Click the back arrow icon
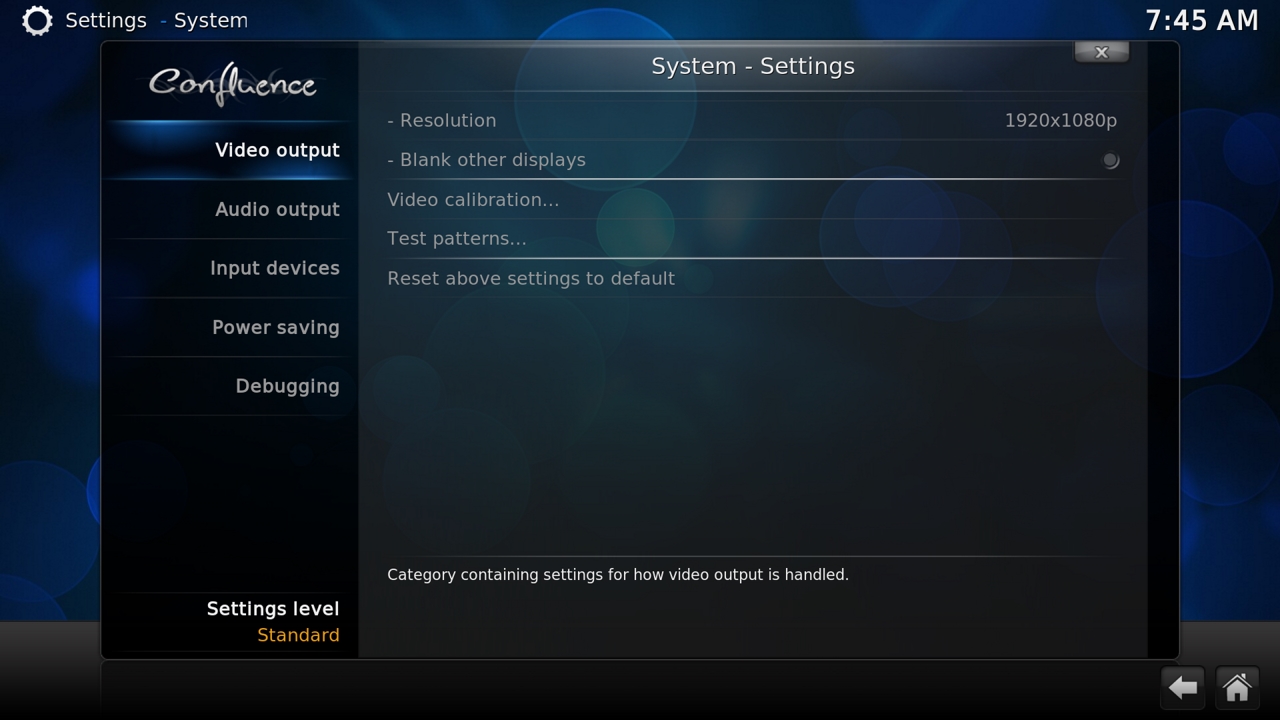The height and width of the screenshot is (720, 1280). point(1183,687)
